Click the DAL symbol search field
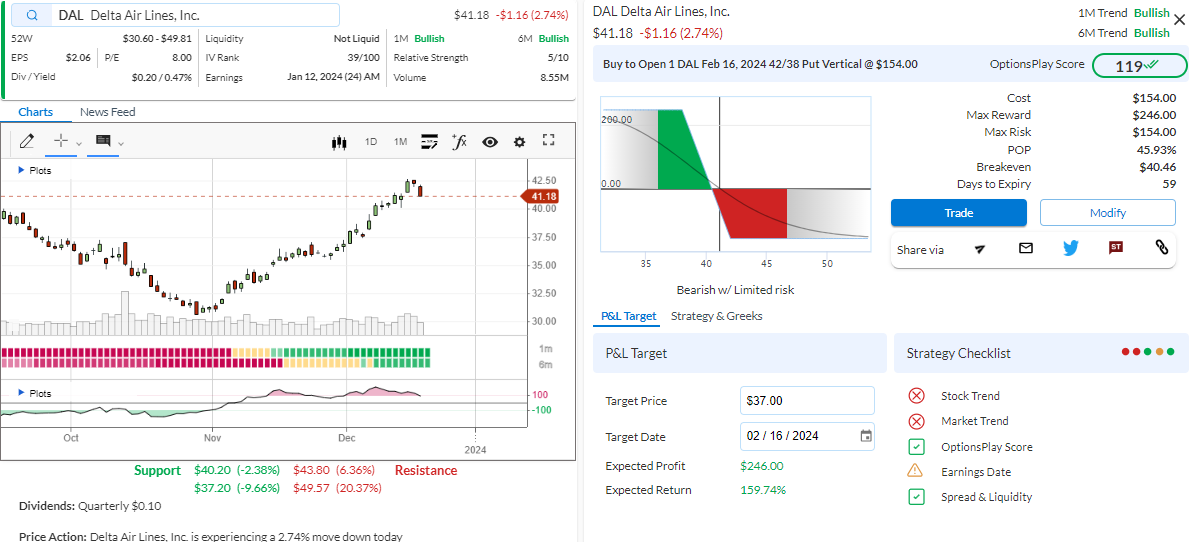This screenshot has width=1189, height=542. pyautogui.click(x=177, y=15)
